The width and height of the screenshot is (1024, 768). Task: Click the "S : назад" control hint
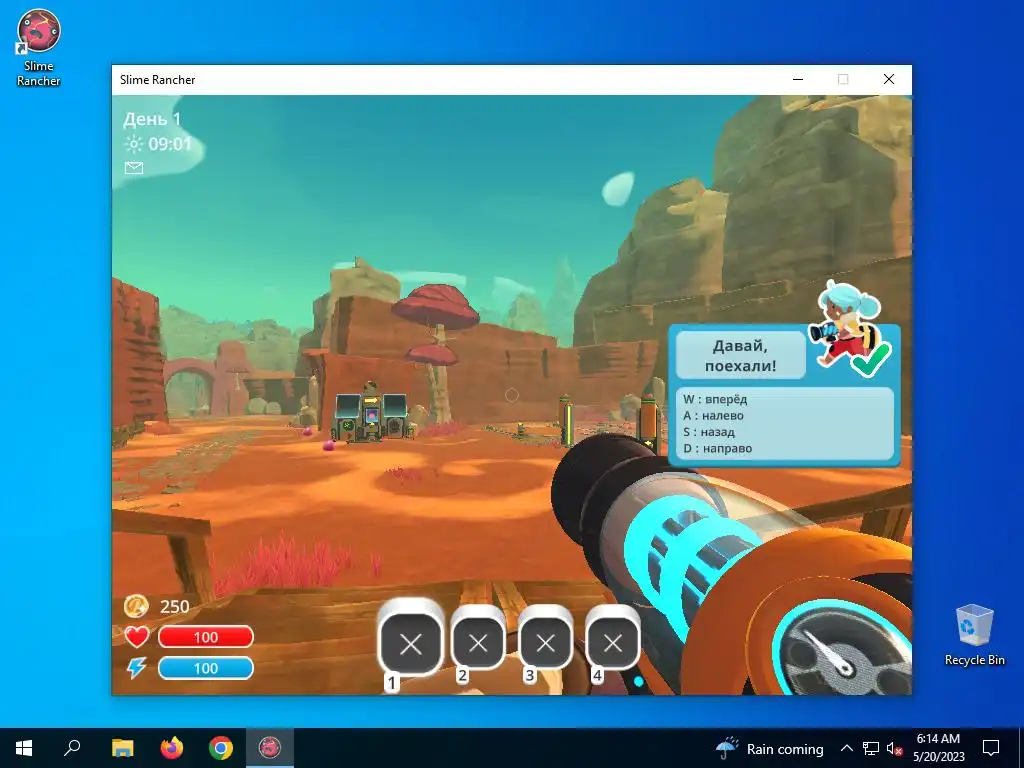coord(709,432)
